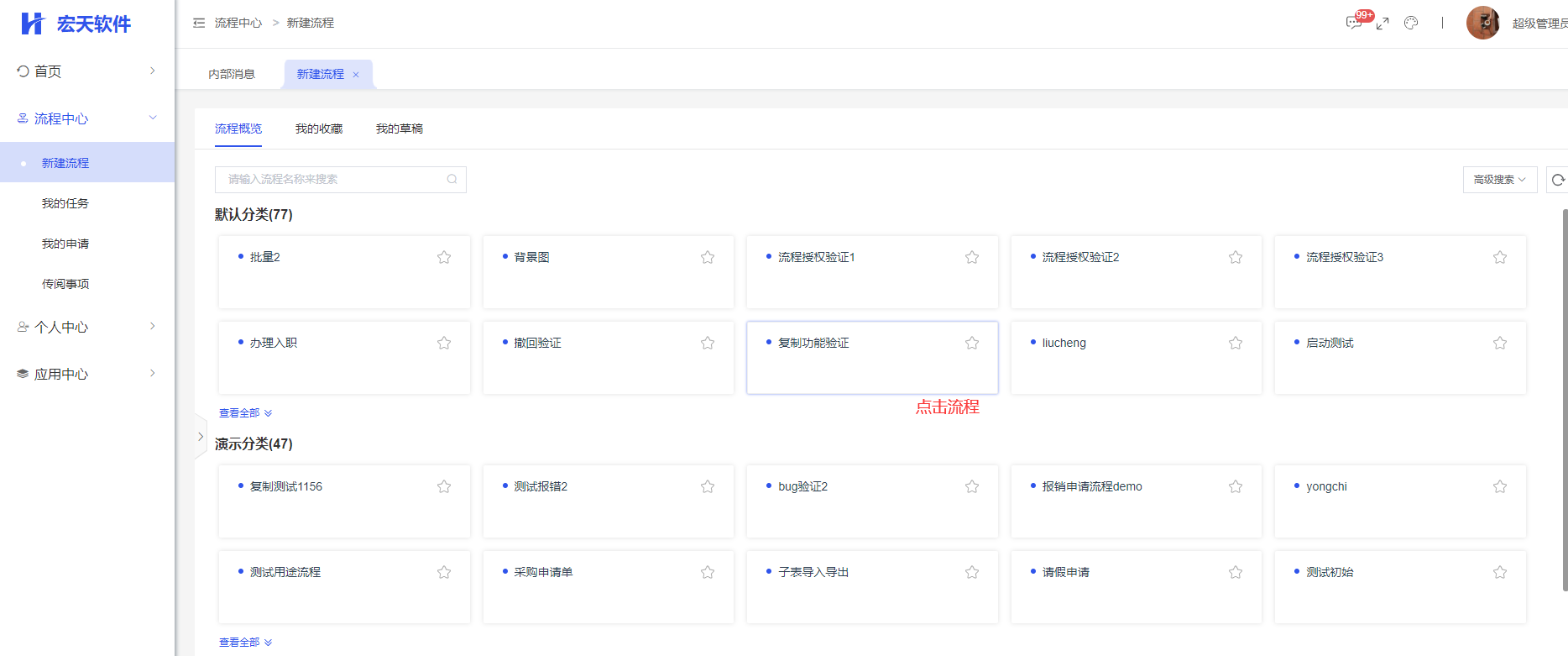Image resolution: width=1568 pixels, height=656 pixels.
Task: Launch the 请假申请 process
Action: point(1137,587)
